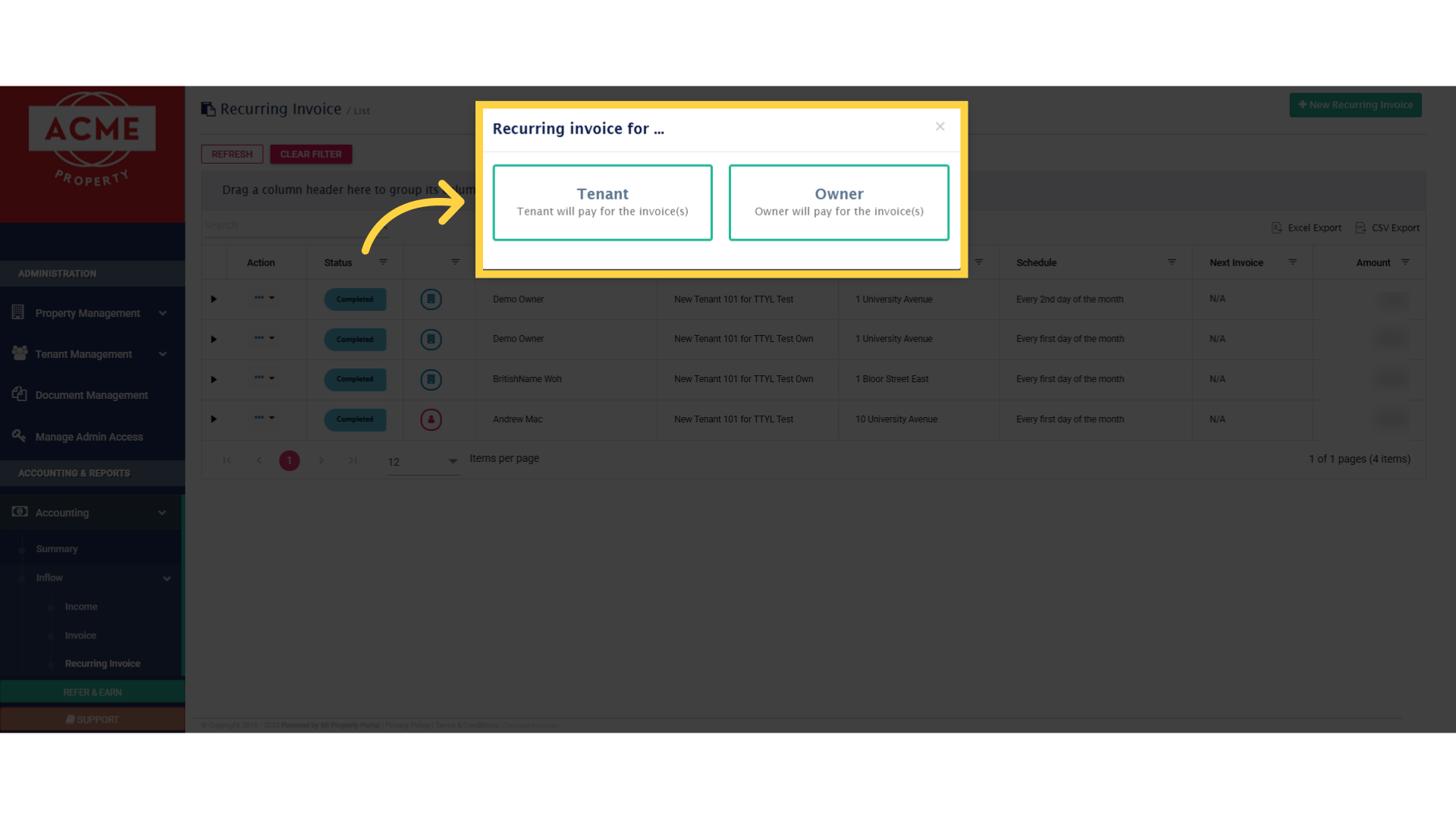Image resolution: width=1456 pixels, height=819 pixels.
Task: Open filter icon on Next Invoice column
Action: coord(1292,262)
